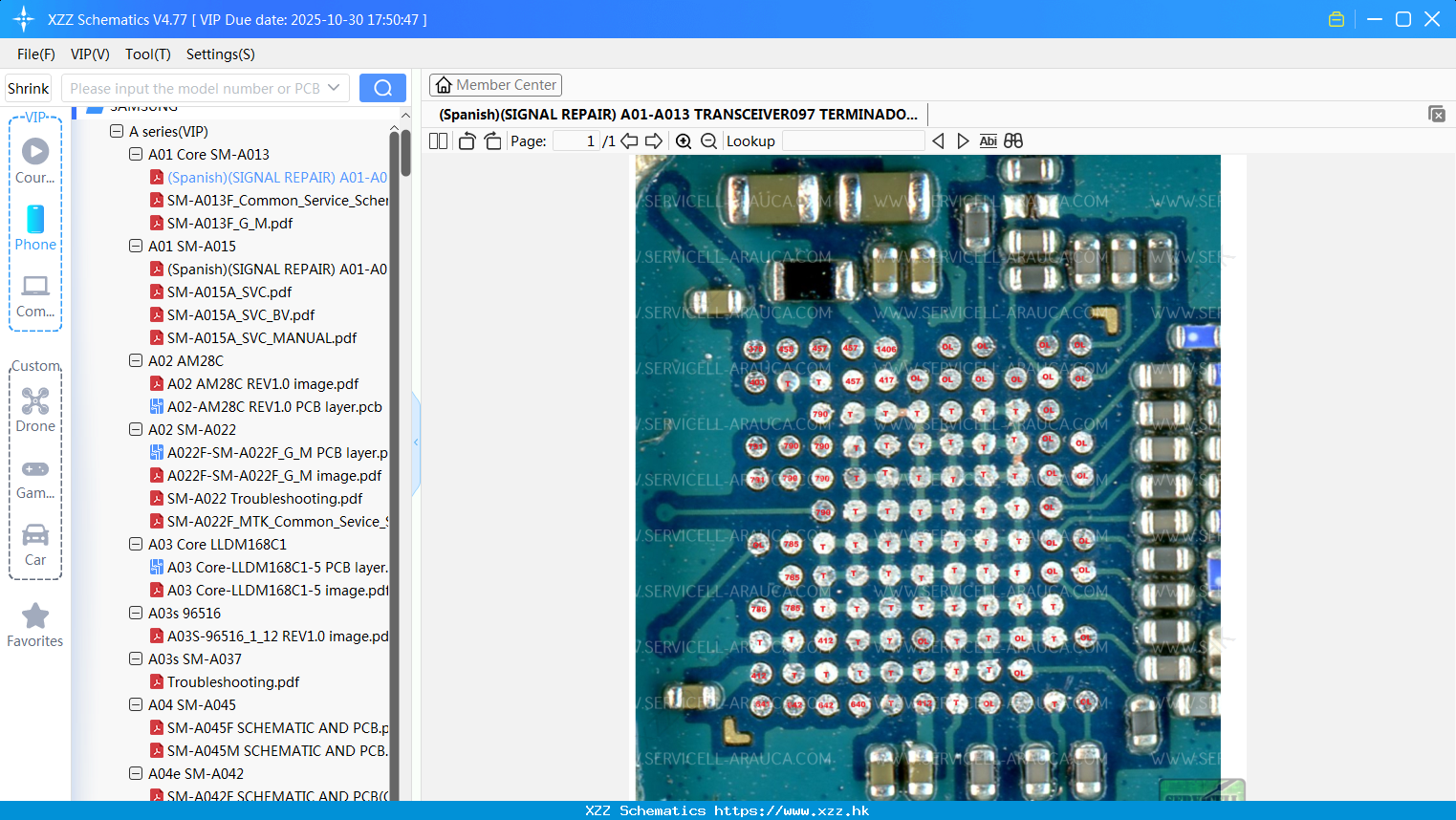Find previous lookup result triangle
The image size is (1456, 820).
click(938, 140)
